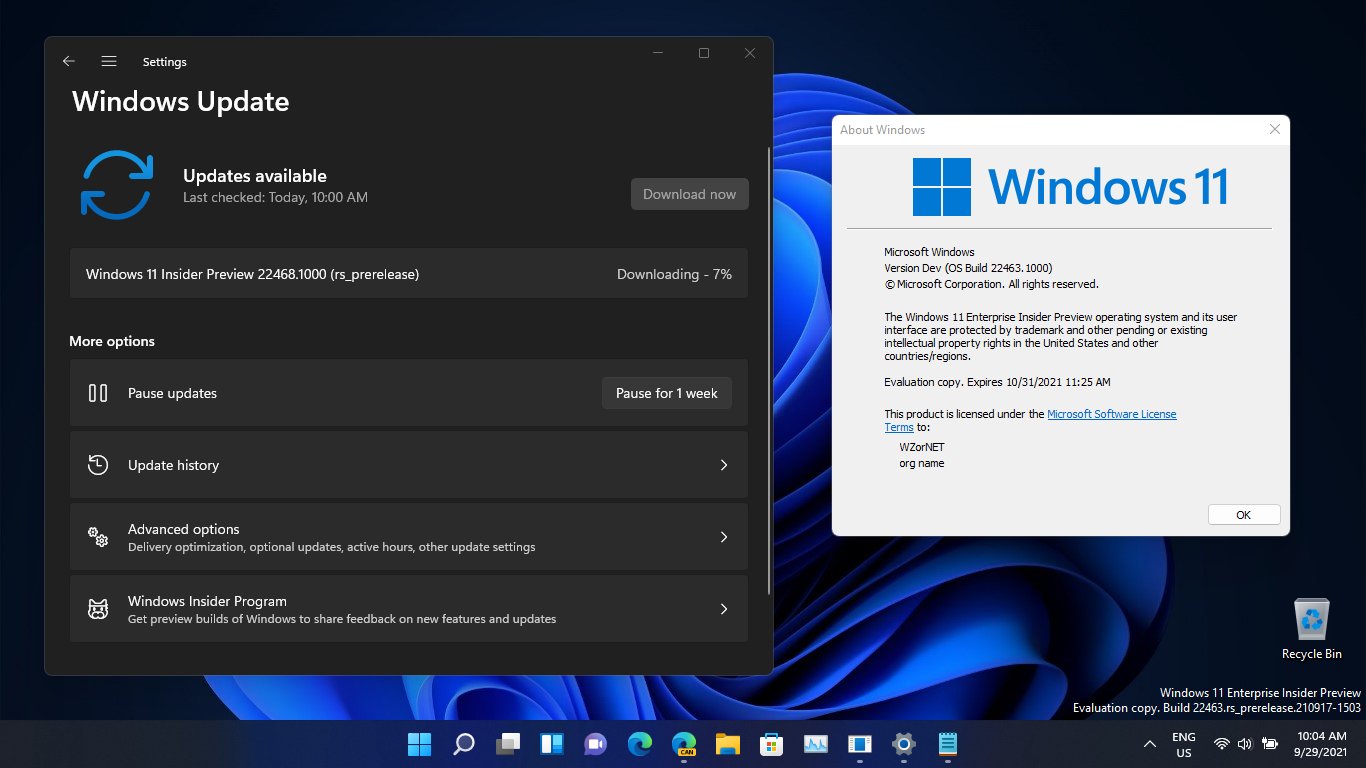This screenshot has width=1366, height=768.
Task: Open the Update history chevron
Action: click(x=724, y=465)
